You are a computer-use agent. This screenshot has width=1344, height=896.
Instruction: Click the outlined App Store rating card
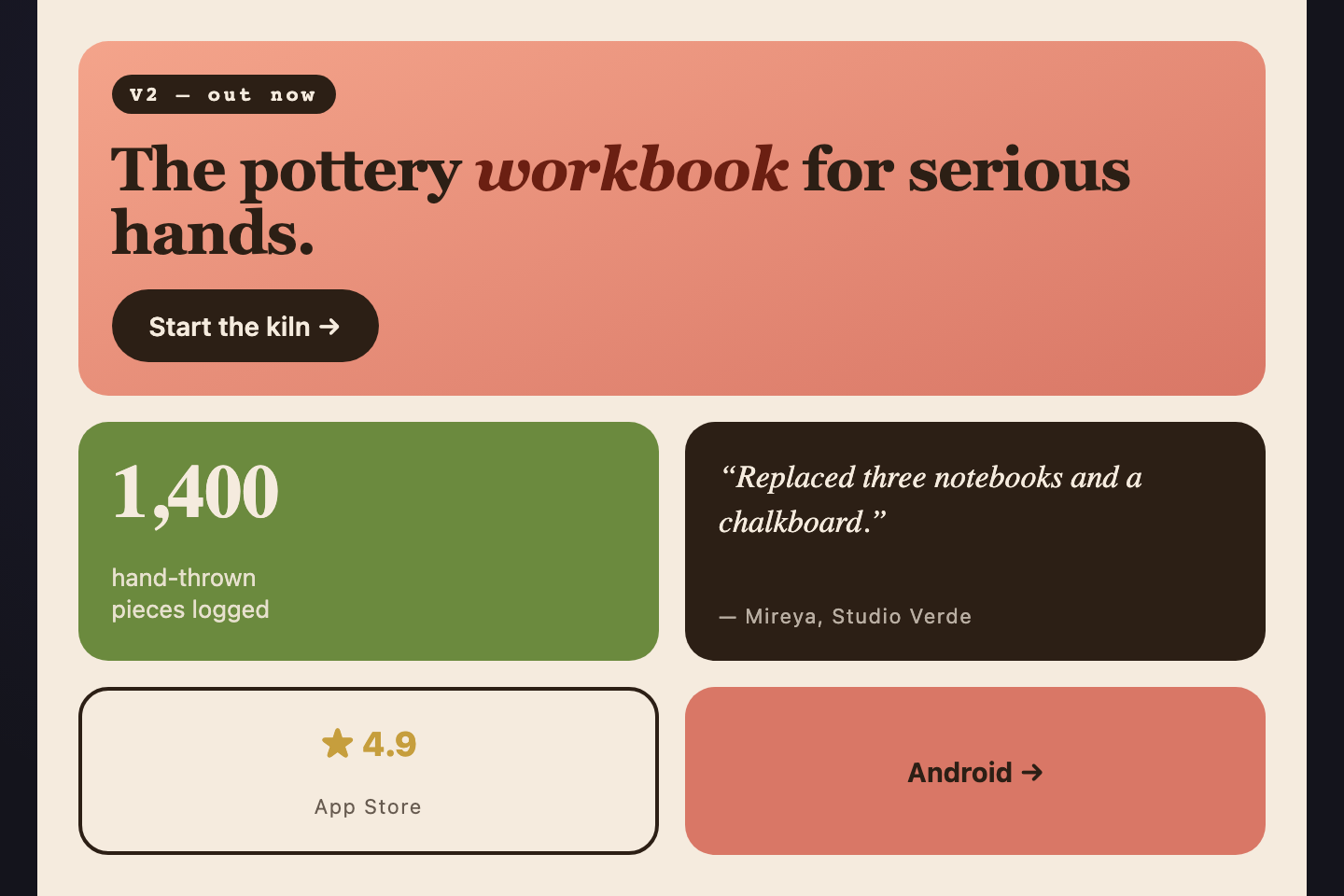point(369,771)
